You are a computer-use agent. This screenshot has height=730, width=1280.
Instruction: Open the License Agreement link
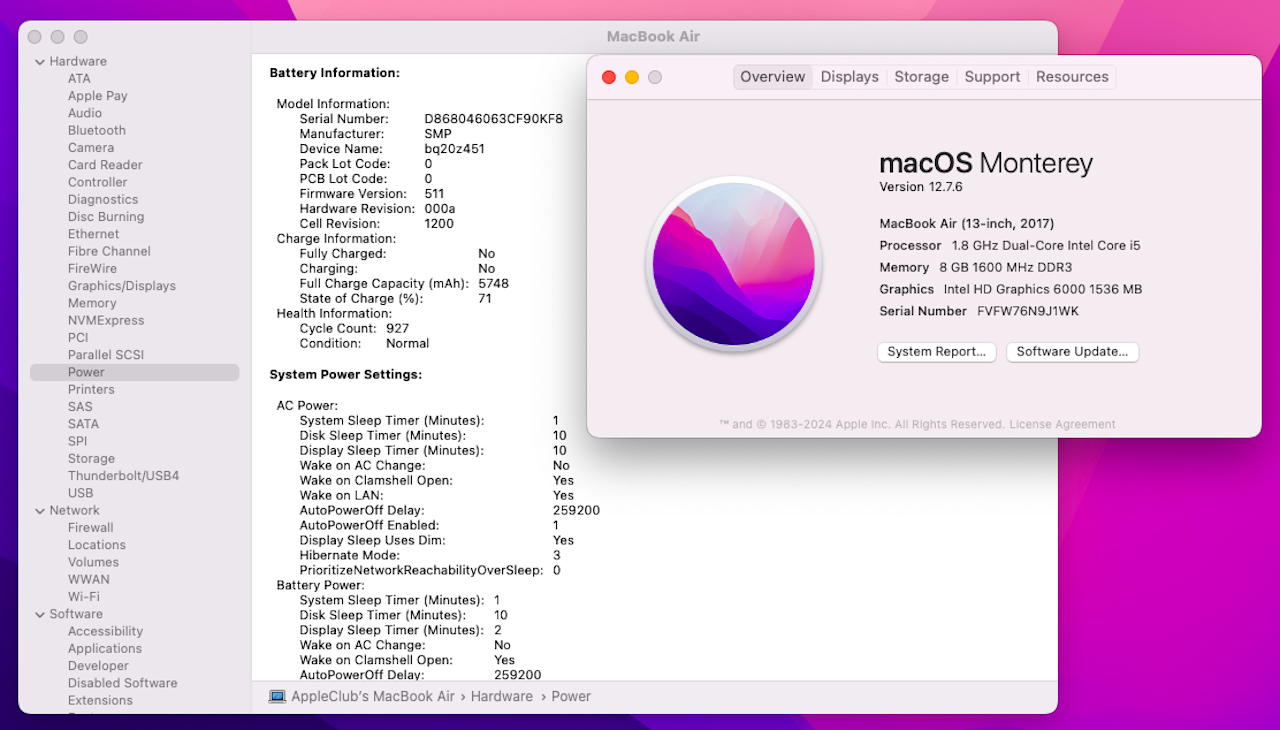[1062, 424]
